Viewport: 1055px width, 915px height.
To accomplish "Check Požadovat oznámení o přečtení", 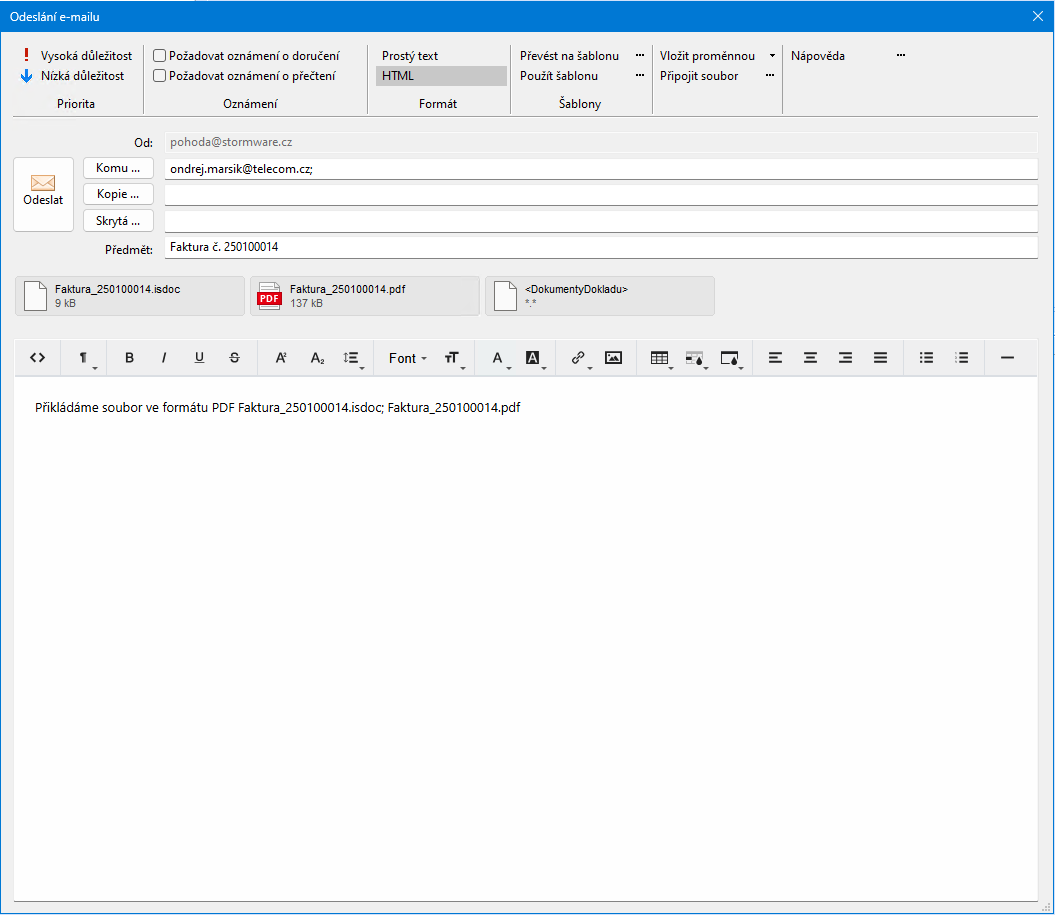I will click(x=159, y=76).
